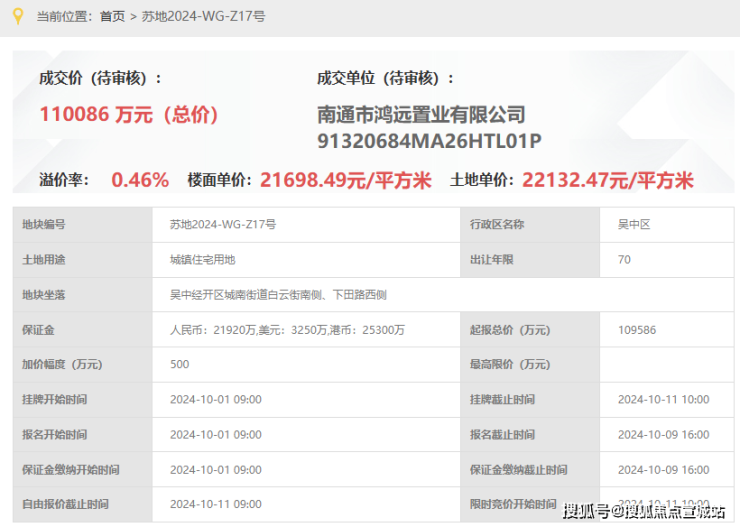Click the credit code 91320684MA26HTL01P
Screen dimensions: 740x527
click(x=429, y=141)
